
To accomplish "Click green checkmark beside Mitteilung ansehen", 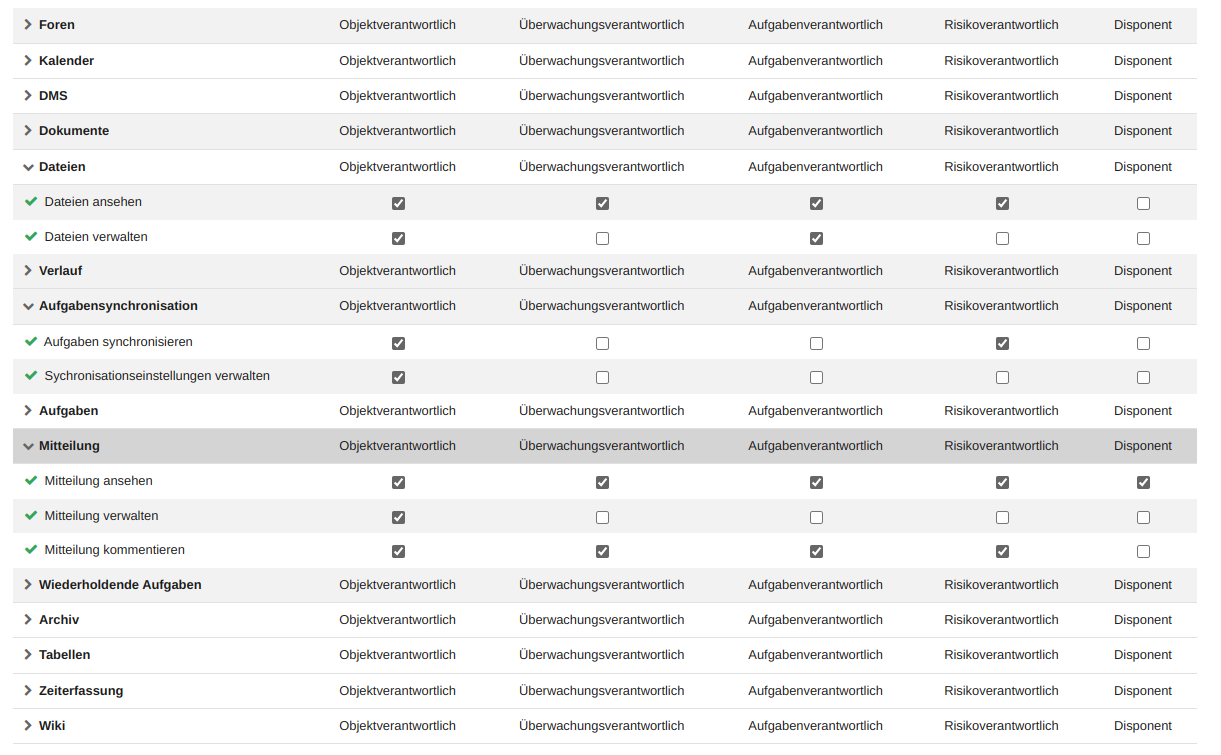I will point(31,481).
